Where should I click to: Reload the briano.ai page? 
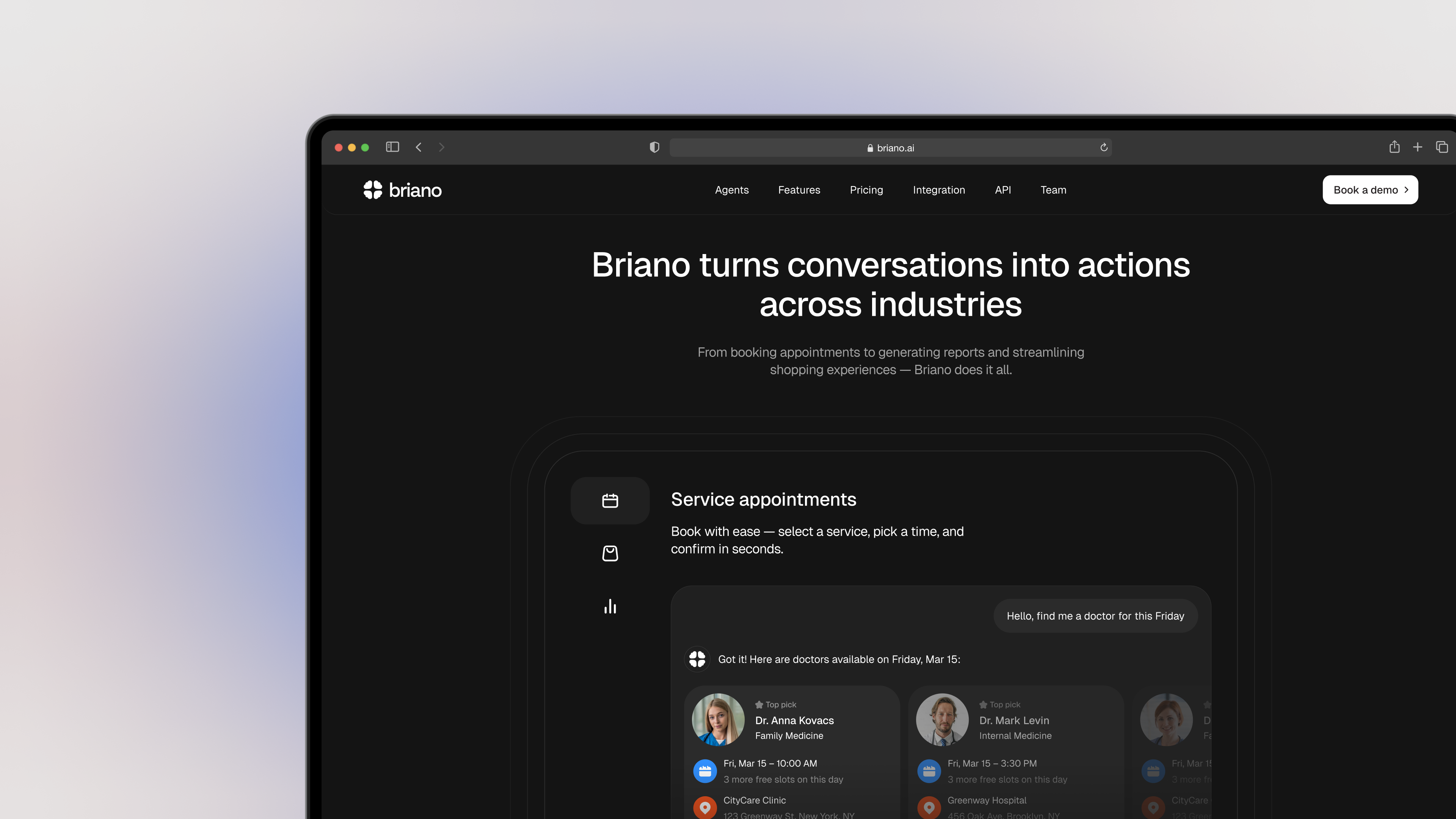(1104, 147)
